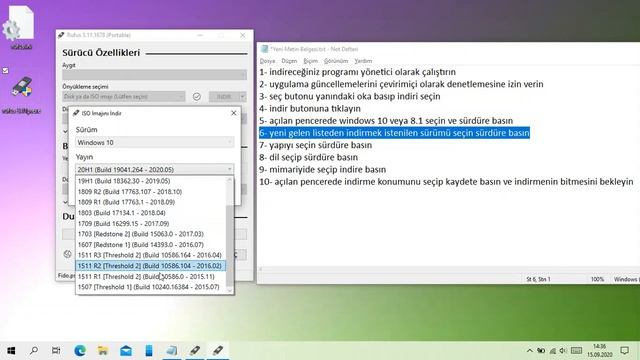Screen dimensions: 640x360
Task: Close the ISO İmajını İndir dialog
Action: coord(233,113)
